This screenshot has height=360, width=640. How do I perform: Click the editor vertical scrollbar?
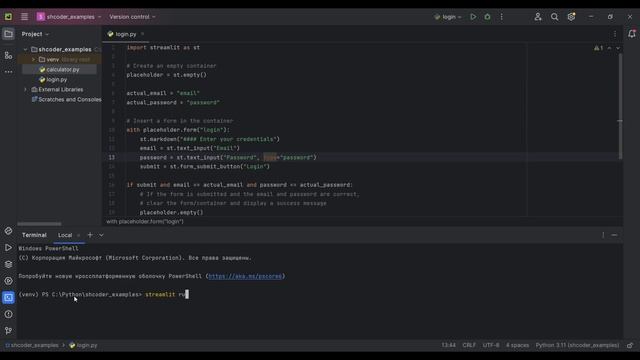[620, 106]
